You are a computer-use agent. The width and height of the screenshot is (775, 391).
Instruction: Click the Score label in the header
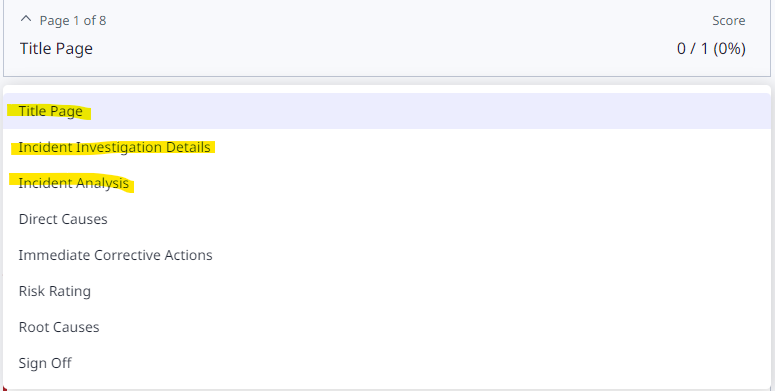tap(729, 20)
